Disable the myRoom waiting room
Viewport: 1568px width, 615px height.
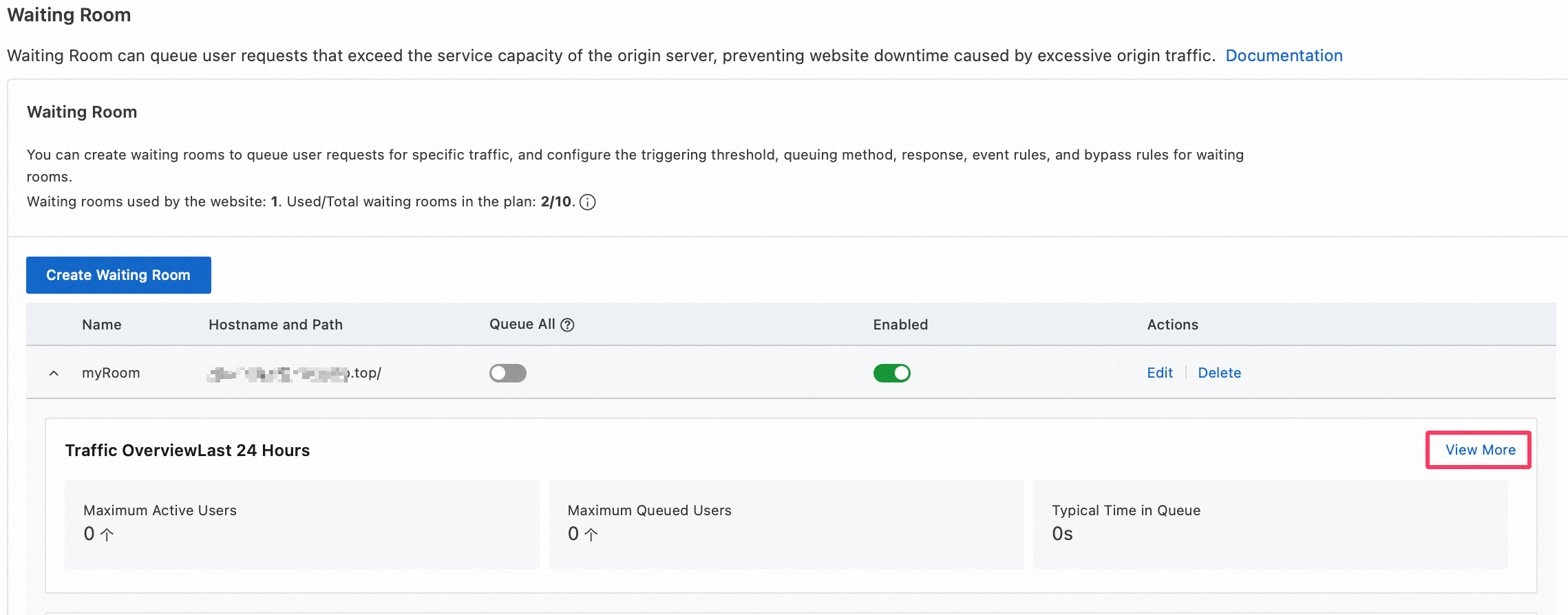pos(891,374)
